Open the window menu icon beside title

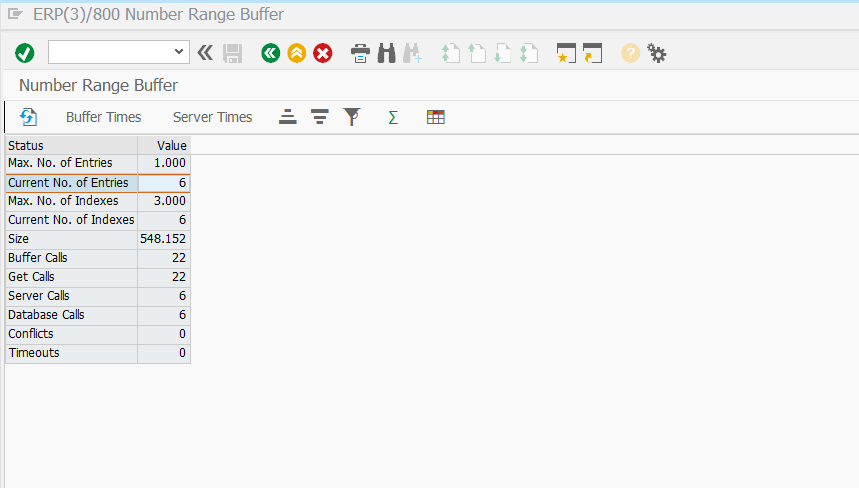coord(15,14)
